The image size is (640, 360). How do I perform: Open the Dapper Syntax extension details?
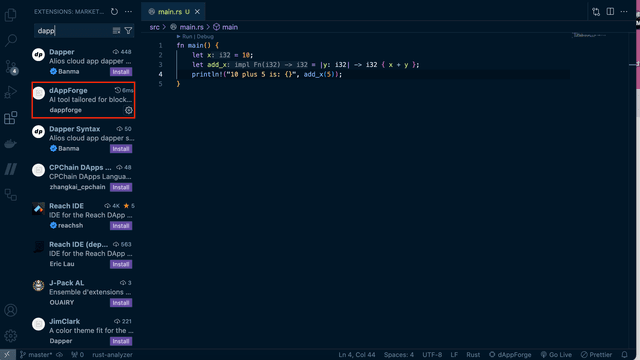83,139
